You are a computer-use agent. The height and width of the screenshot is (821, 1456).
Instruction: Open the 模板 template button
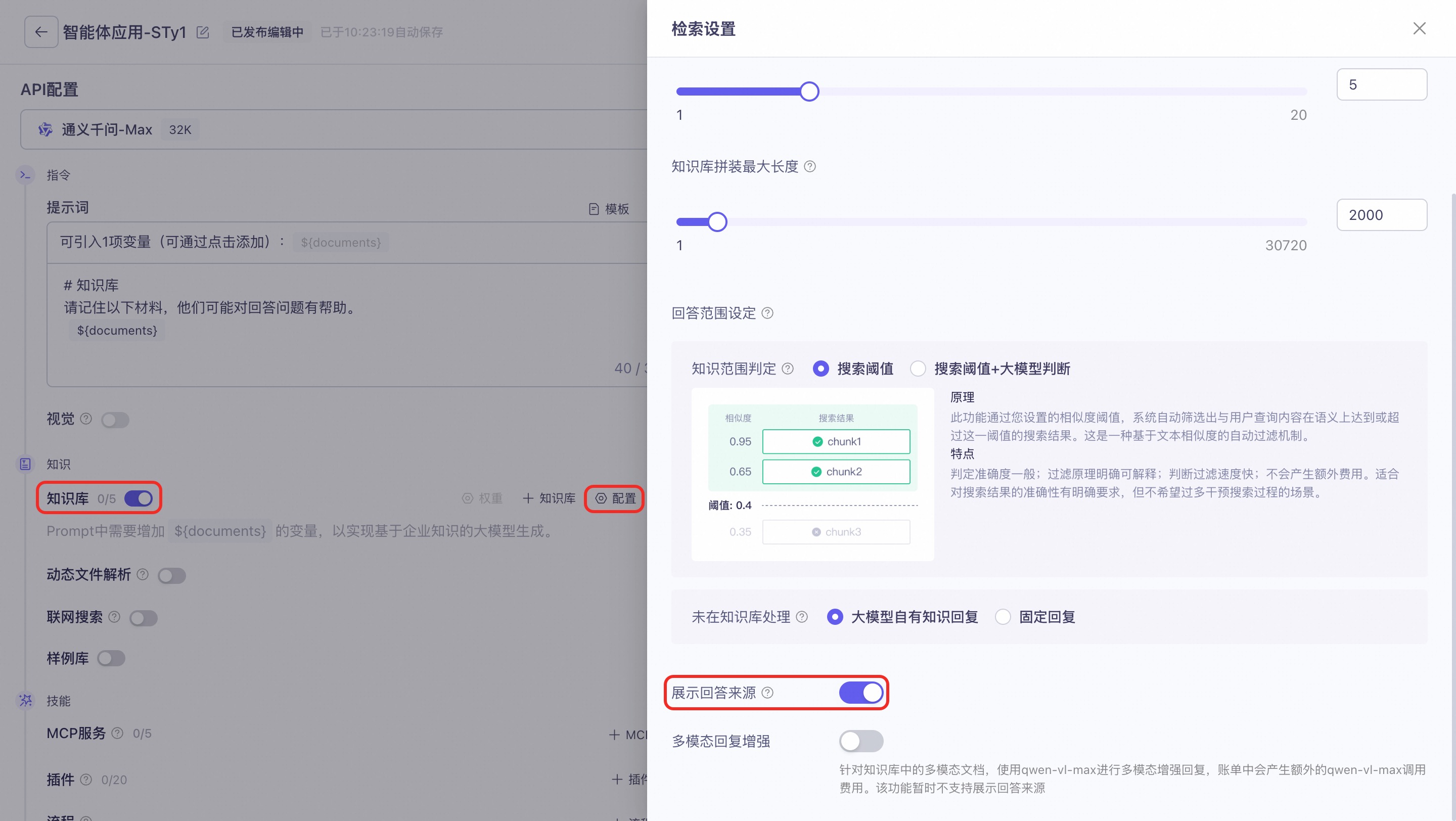tap(608, 209)
